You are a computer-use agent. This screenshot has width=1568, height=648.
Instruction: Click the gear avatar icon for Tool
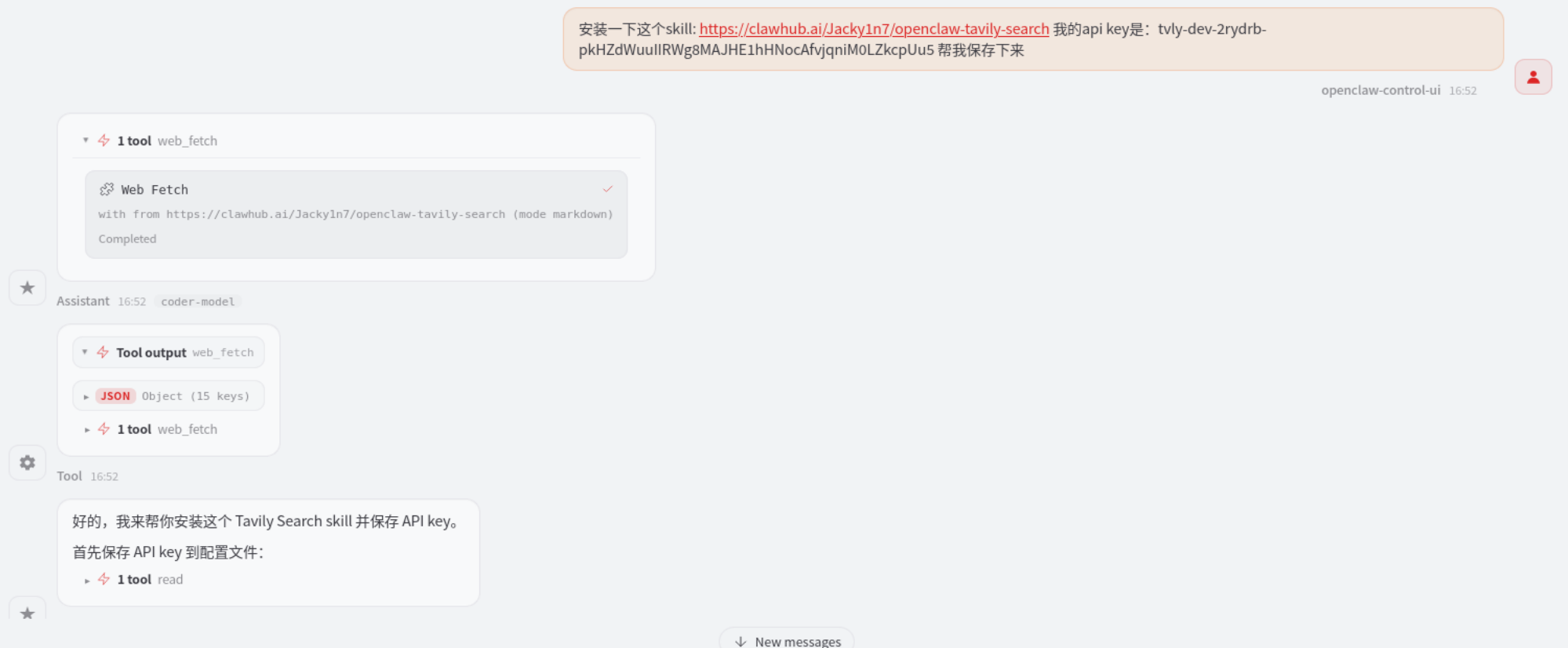click(x=27, y=463)
